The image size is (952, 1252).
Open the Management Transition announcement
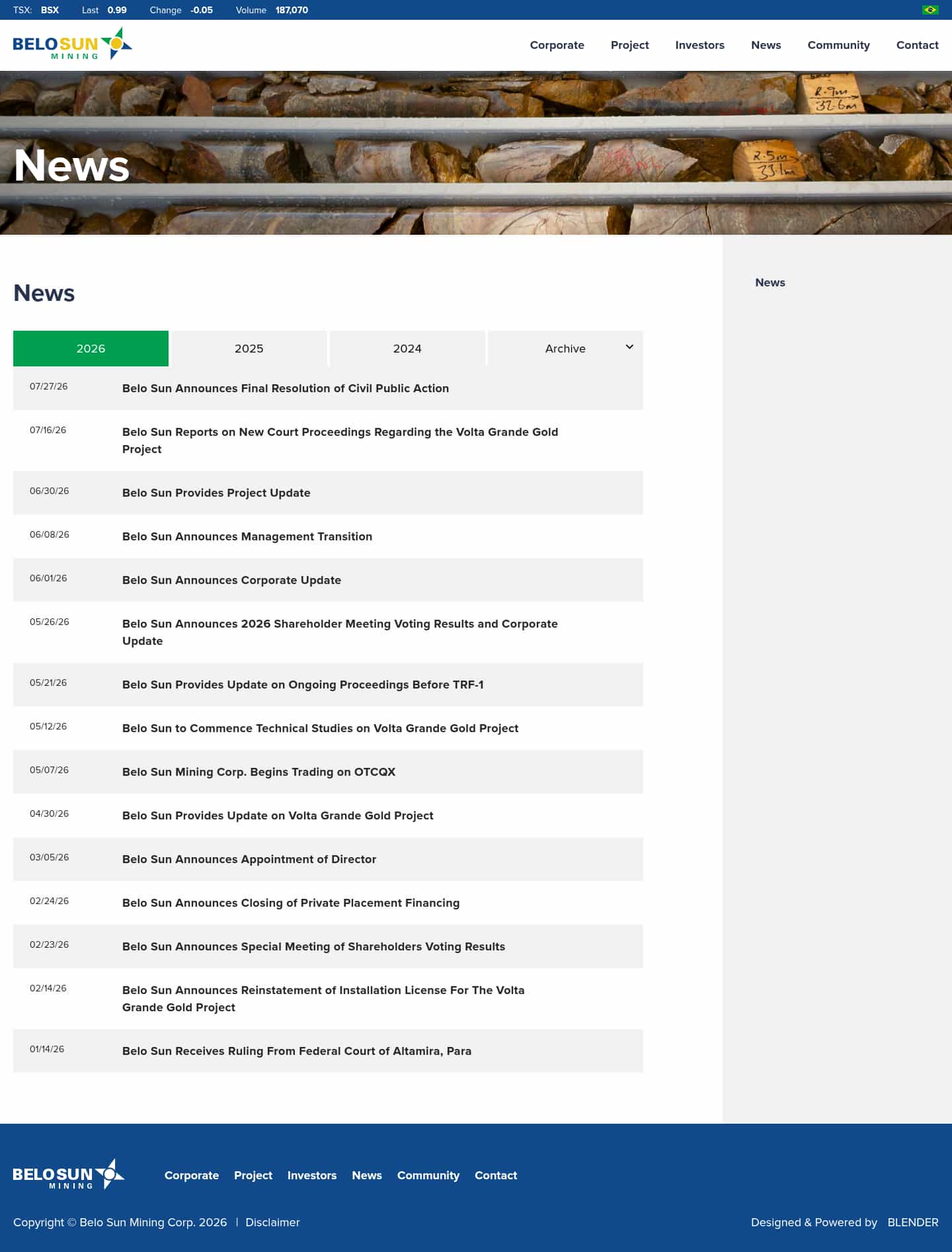pyautogui.click(x=247, y=536)
